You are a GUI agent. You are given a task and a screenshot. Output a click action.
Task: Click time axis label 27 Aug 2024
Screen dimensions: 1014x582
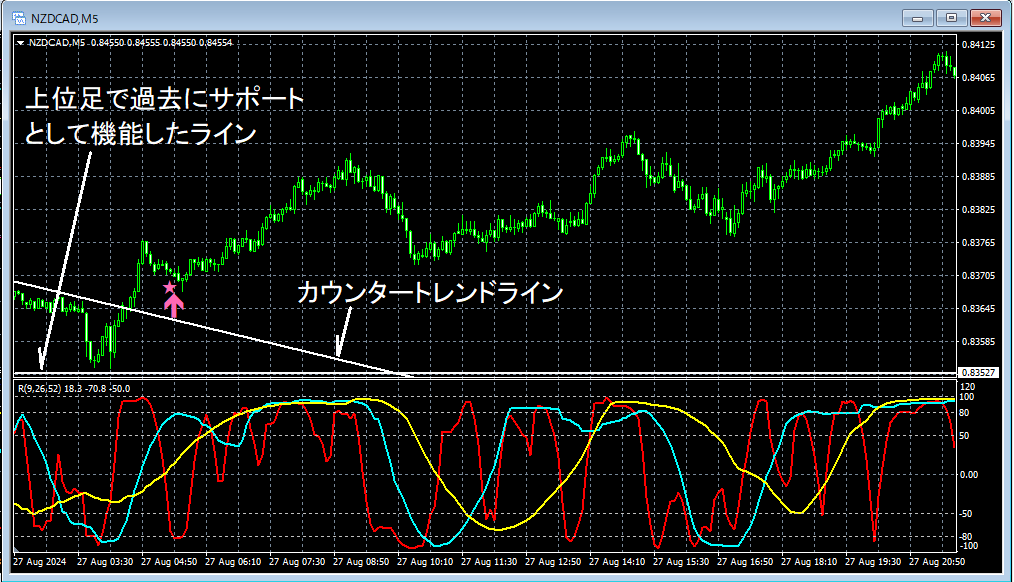tap(40, 562)
